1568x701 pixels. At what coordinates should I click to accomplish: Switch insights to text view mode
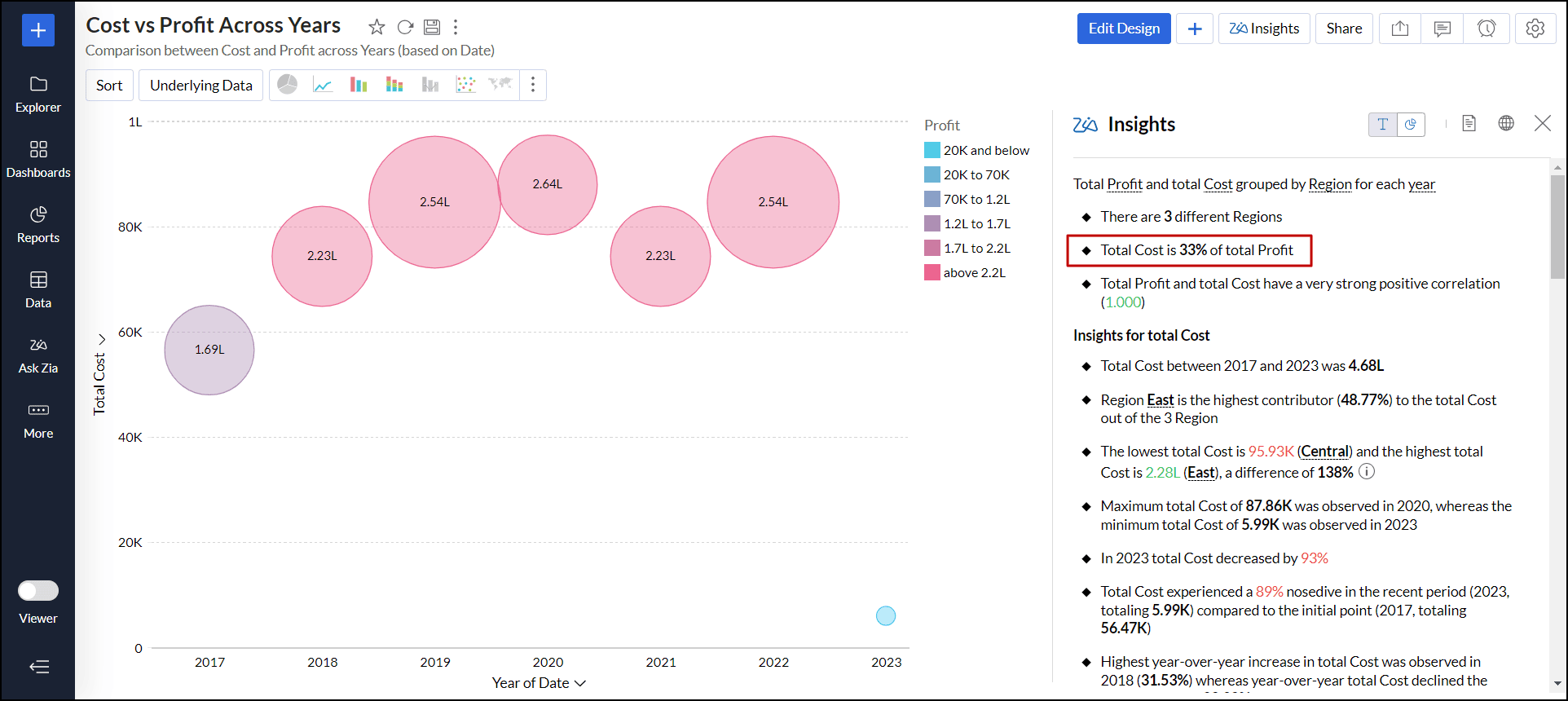pos(1382,124)
